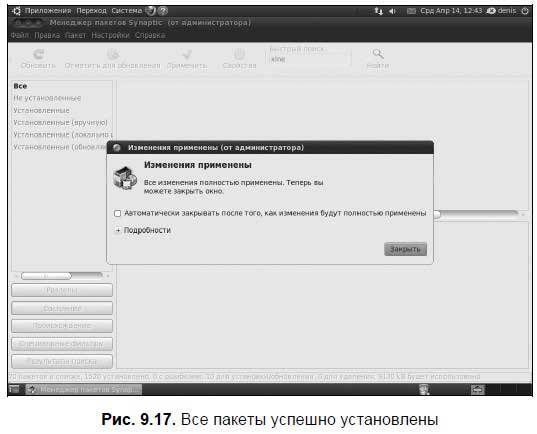The image size is (537, 434).
Task: Click the Разделы filter button
Action: point(62,290)
